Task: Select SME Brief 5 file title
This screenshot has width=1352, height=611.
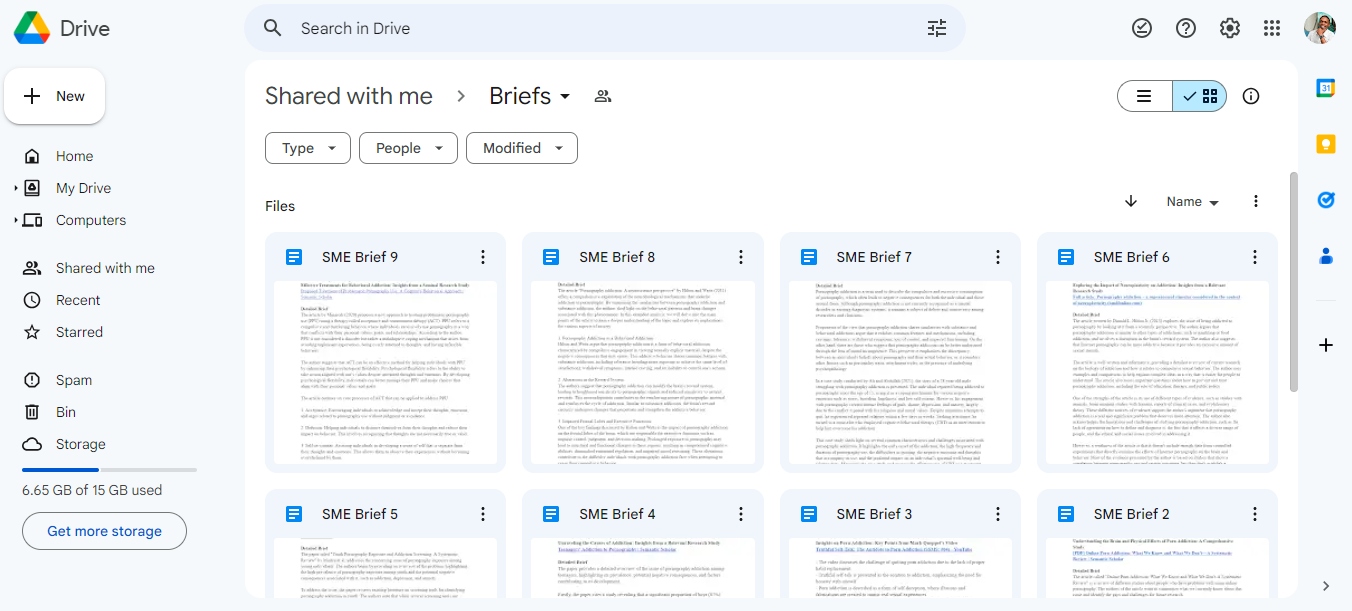Action: click(x=360, y=514)
